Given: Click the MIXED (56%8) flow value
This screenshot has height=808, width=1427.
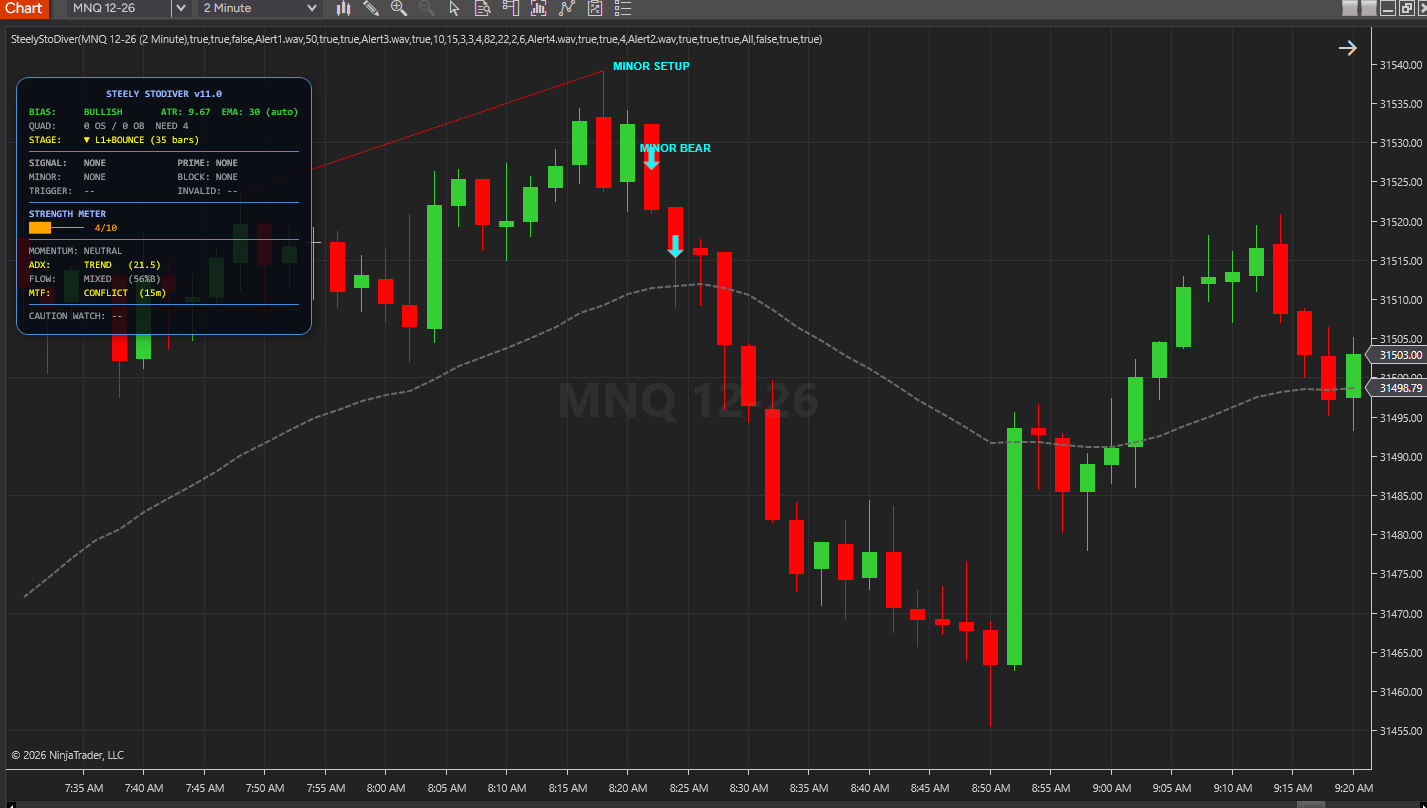Looking at the screenshot, I should [122, 279].
